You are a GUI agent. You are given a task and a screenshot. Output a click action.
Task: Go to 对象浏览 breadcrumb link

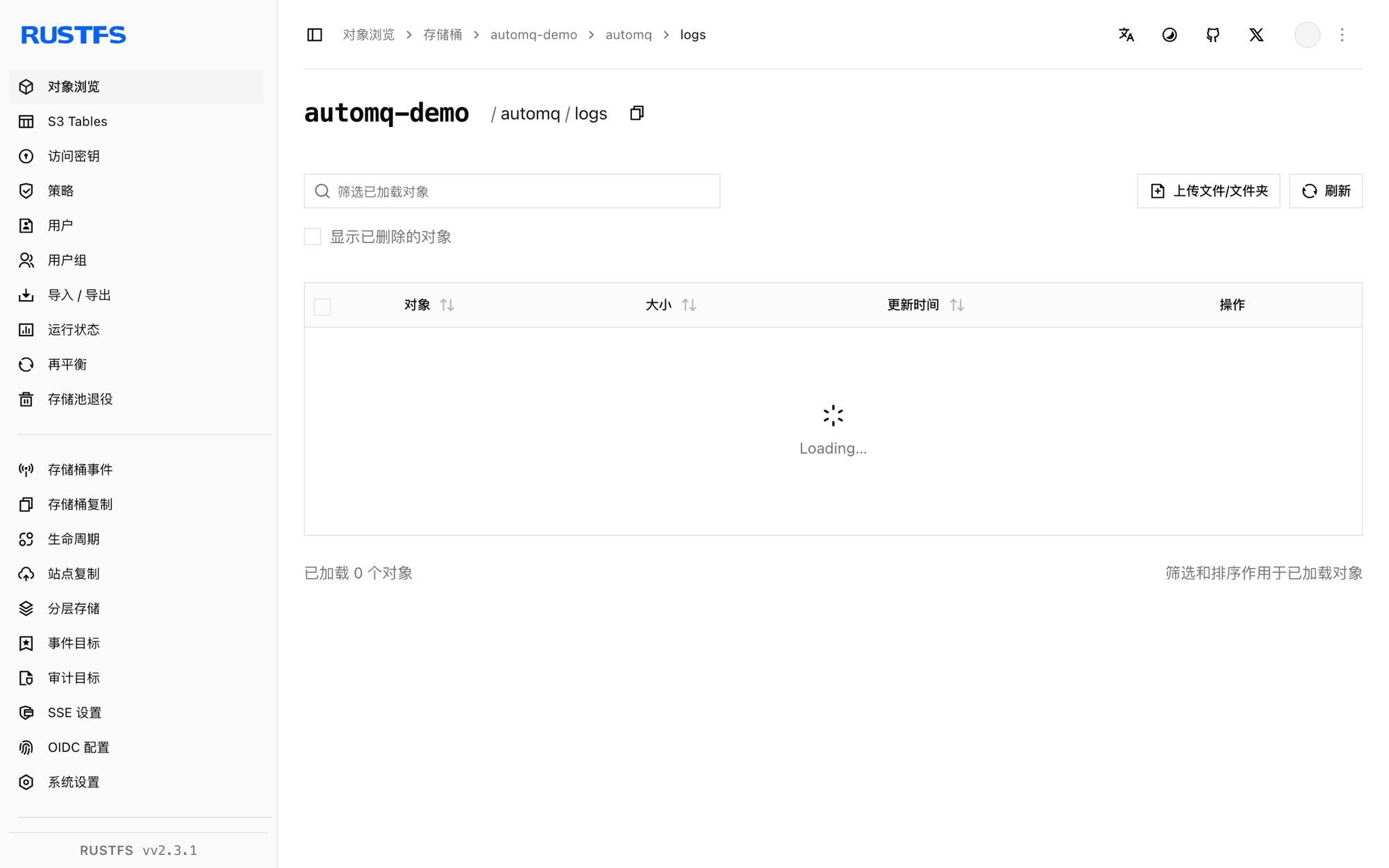pyautogui.click(x=369, y=35)
